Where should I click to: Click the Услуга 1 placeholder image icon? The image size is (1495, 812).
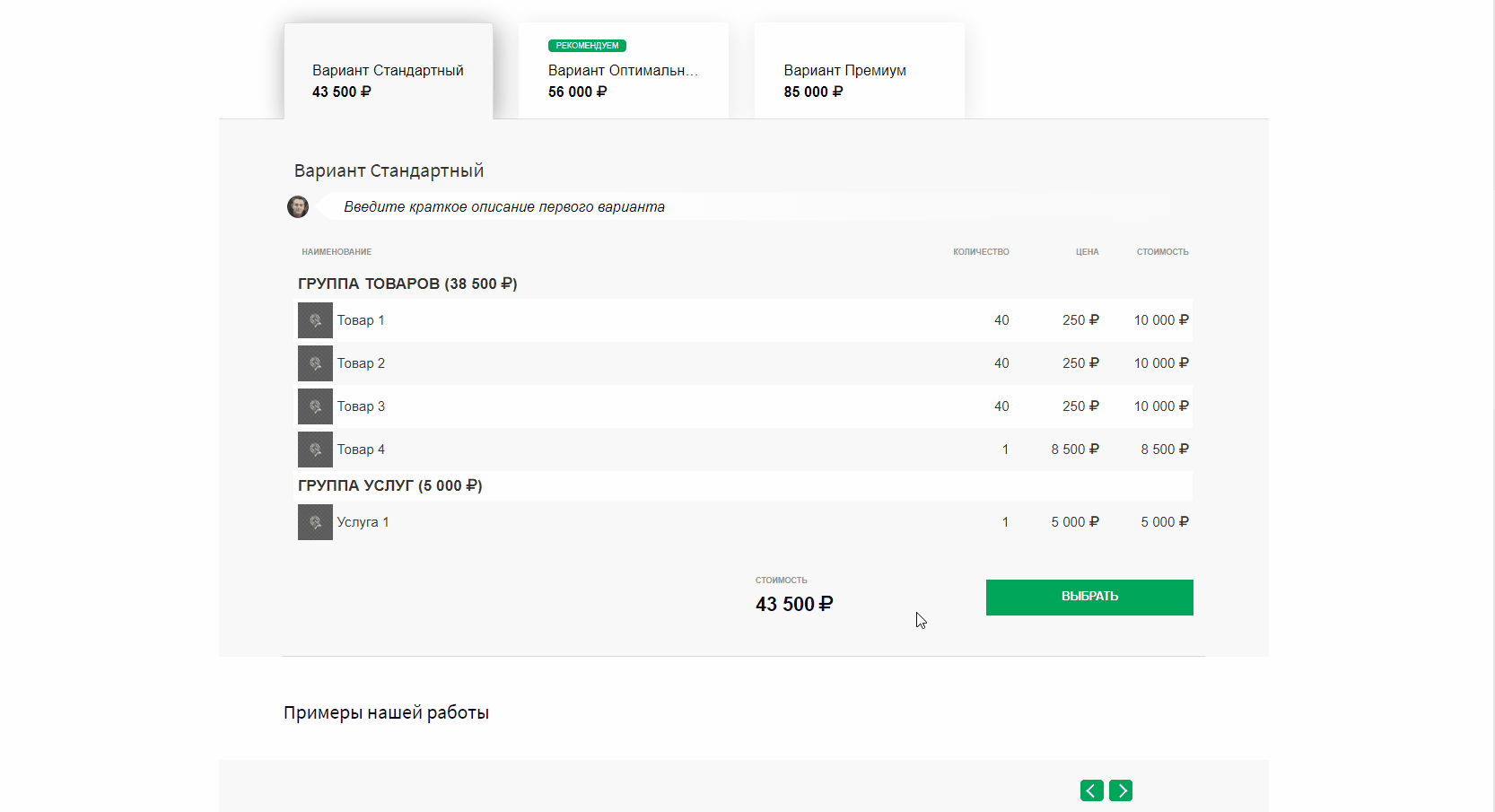(315, 522)
